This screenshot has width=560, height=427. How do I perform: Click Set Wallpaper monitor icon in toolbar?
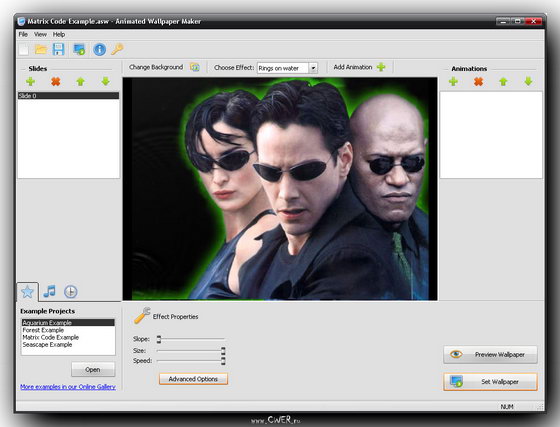coord(79,49)
